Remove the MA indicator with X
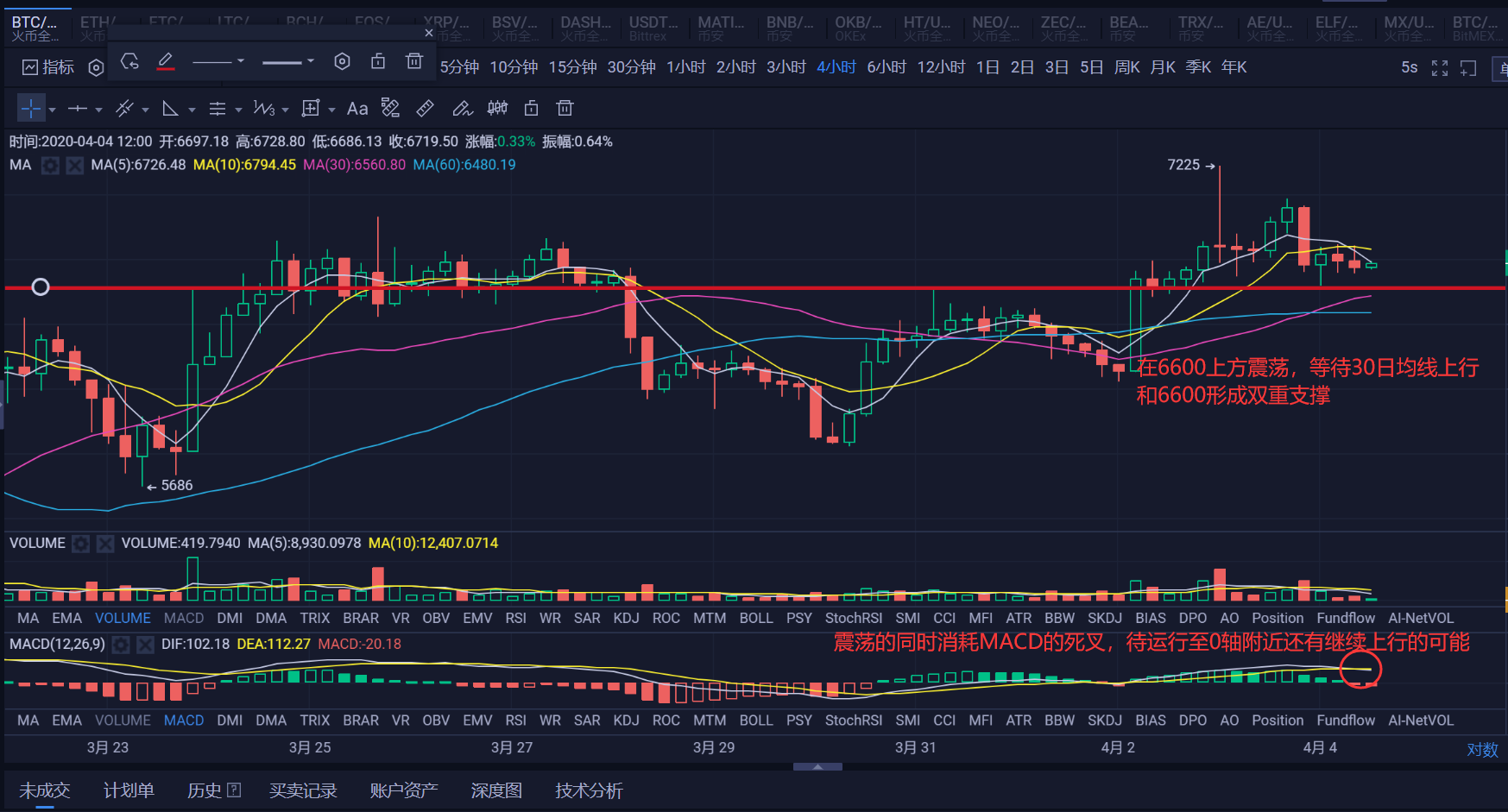1508x812 pixels. [75, 165]
